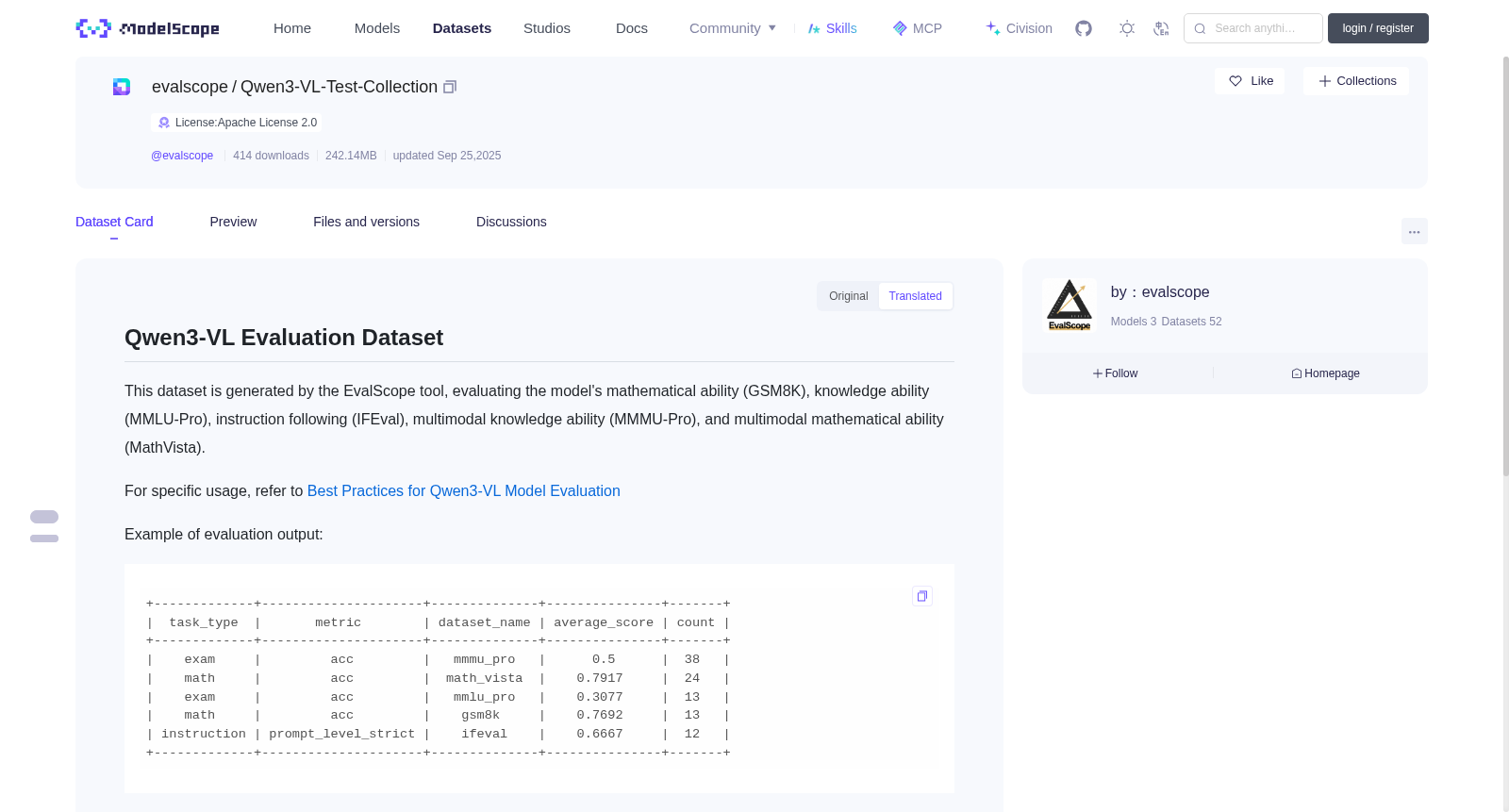Open Datasets in top navigation
This screenshot has width=1509, height=812.
click(462, 28)
